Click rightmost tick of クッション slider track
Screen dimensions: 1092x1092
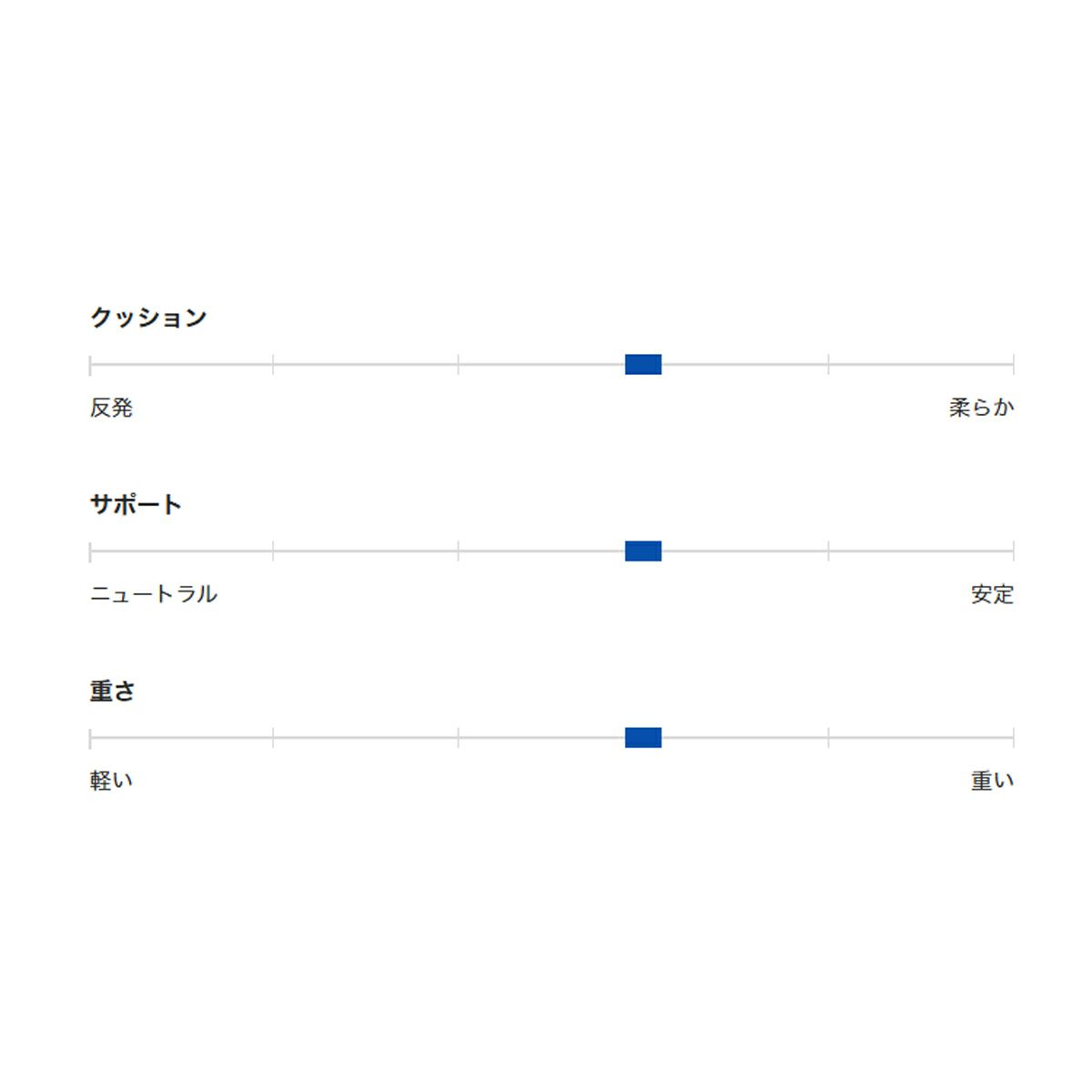[1013, 365]
